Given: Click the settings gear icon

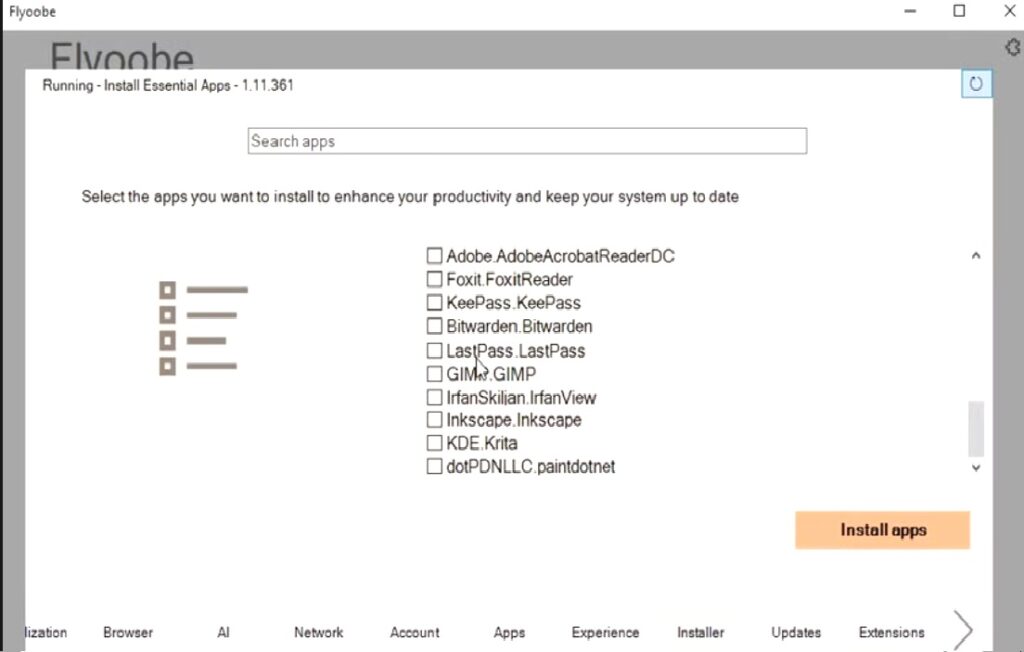Looking at the screenshot, I should (x=1012, y=48).
